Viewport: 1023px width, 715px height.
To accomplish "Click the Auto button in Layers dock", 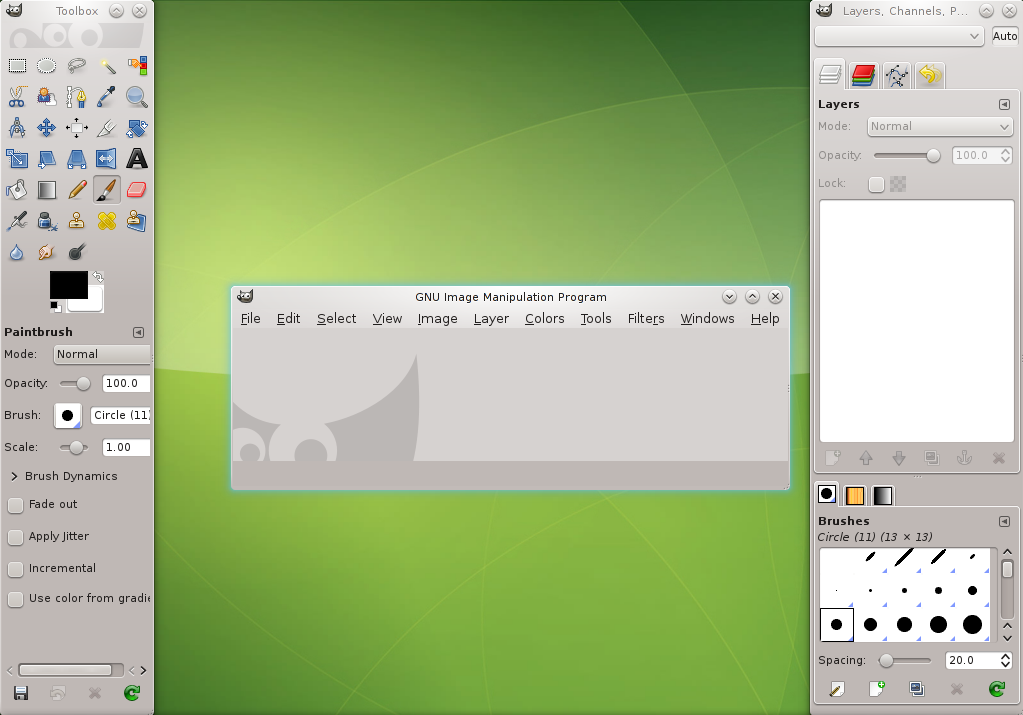I will (x=1005, y=36).
